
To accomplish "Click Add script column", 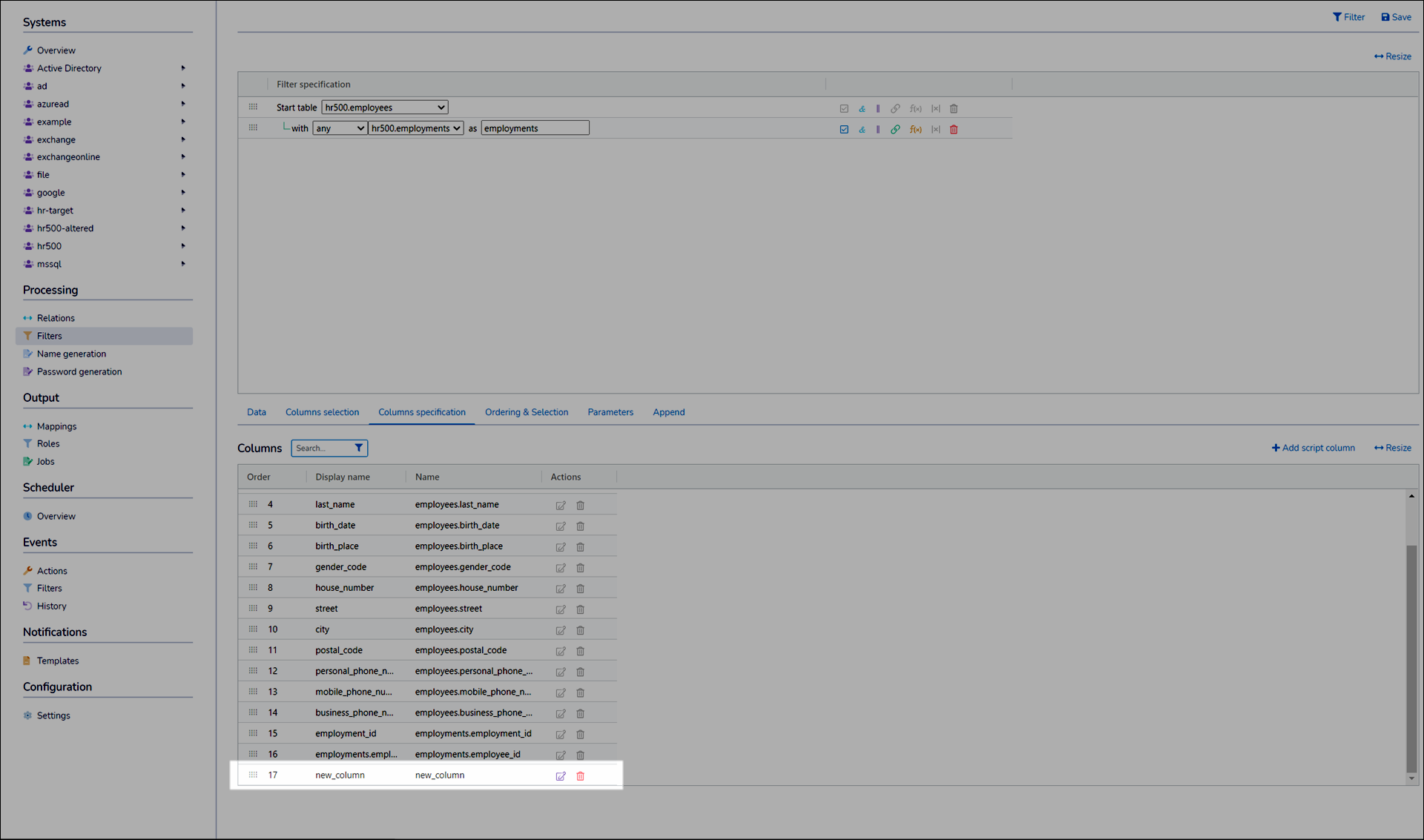I will click(1313, 448).
